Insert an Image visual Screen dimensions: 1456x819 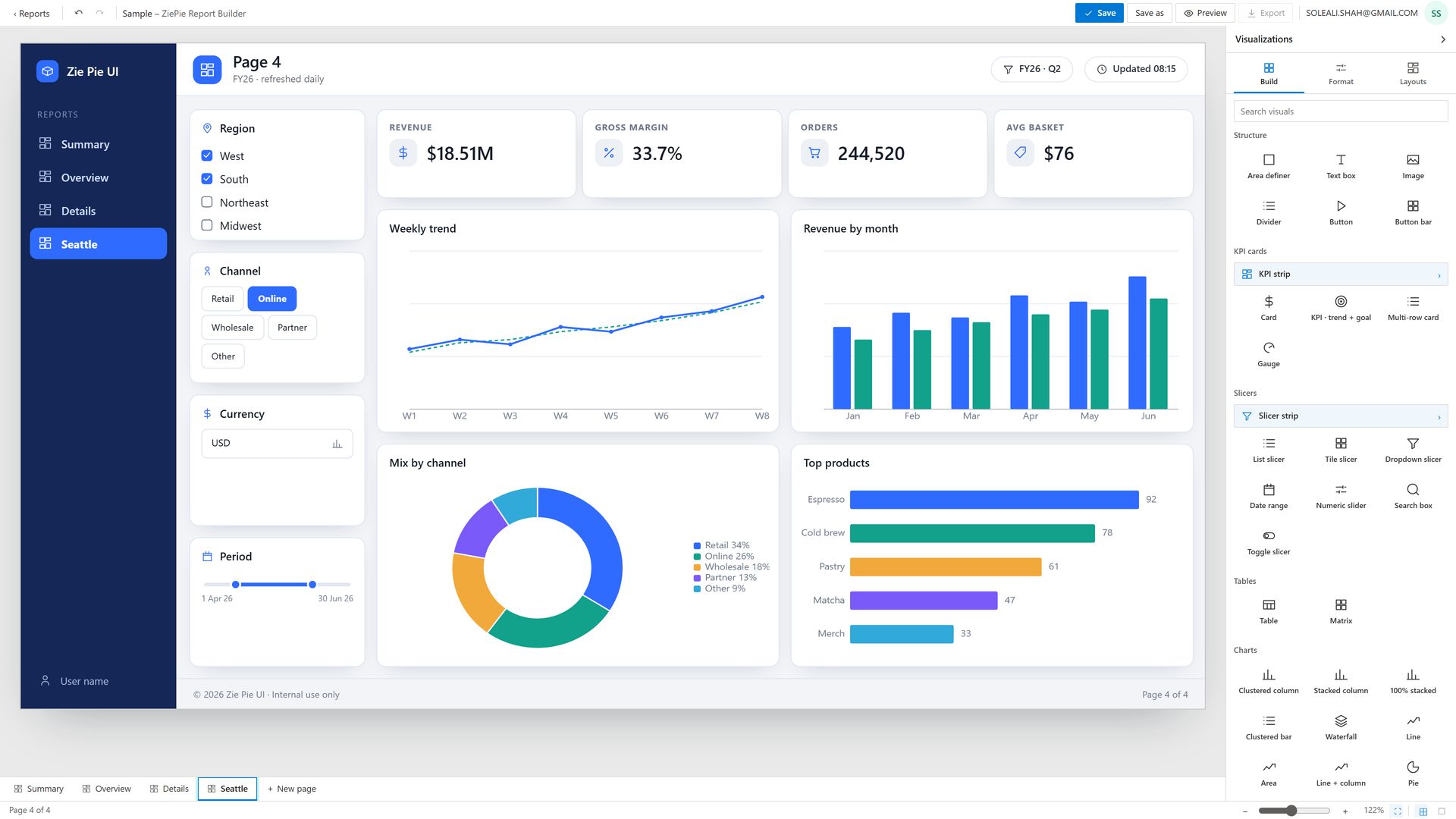pos(1412,166)
